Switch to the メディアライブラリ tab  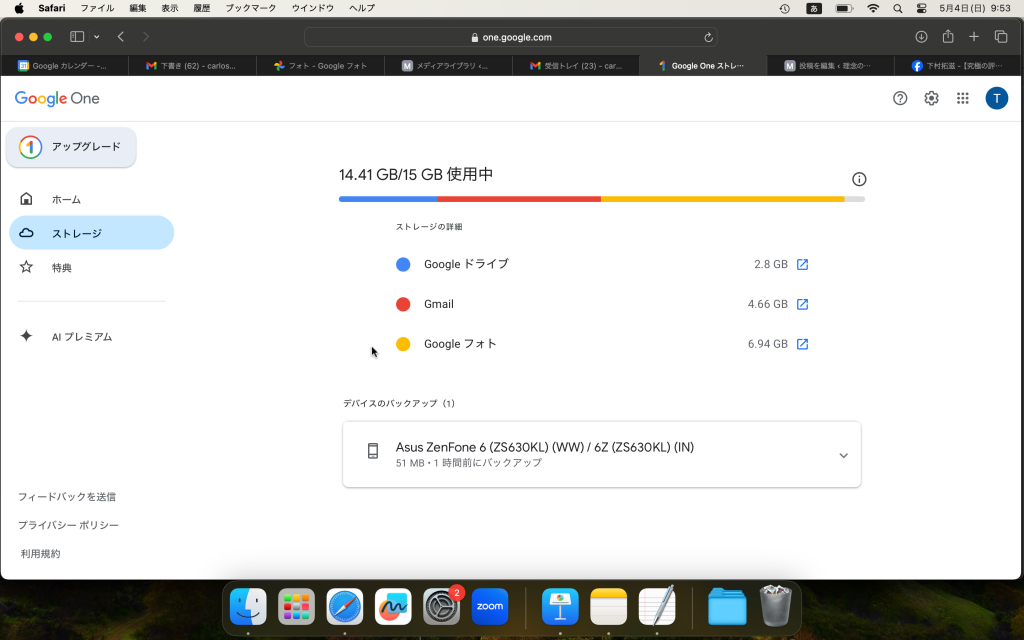448,66
